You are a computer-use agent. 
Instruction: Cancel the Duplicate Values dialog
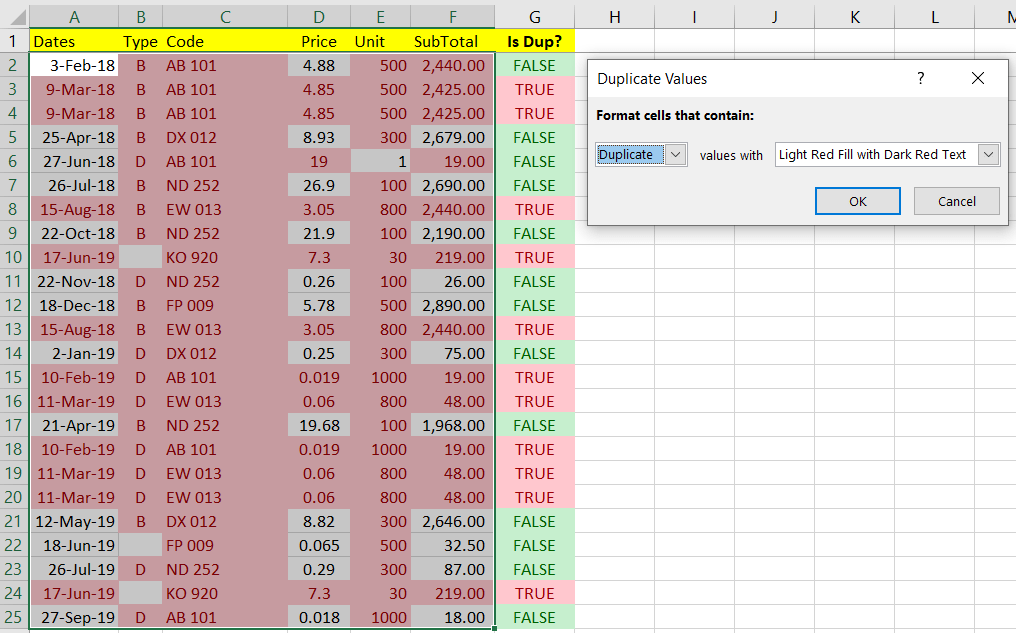coord(956,201)
